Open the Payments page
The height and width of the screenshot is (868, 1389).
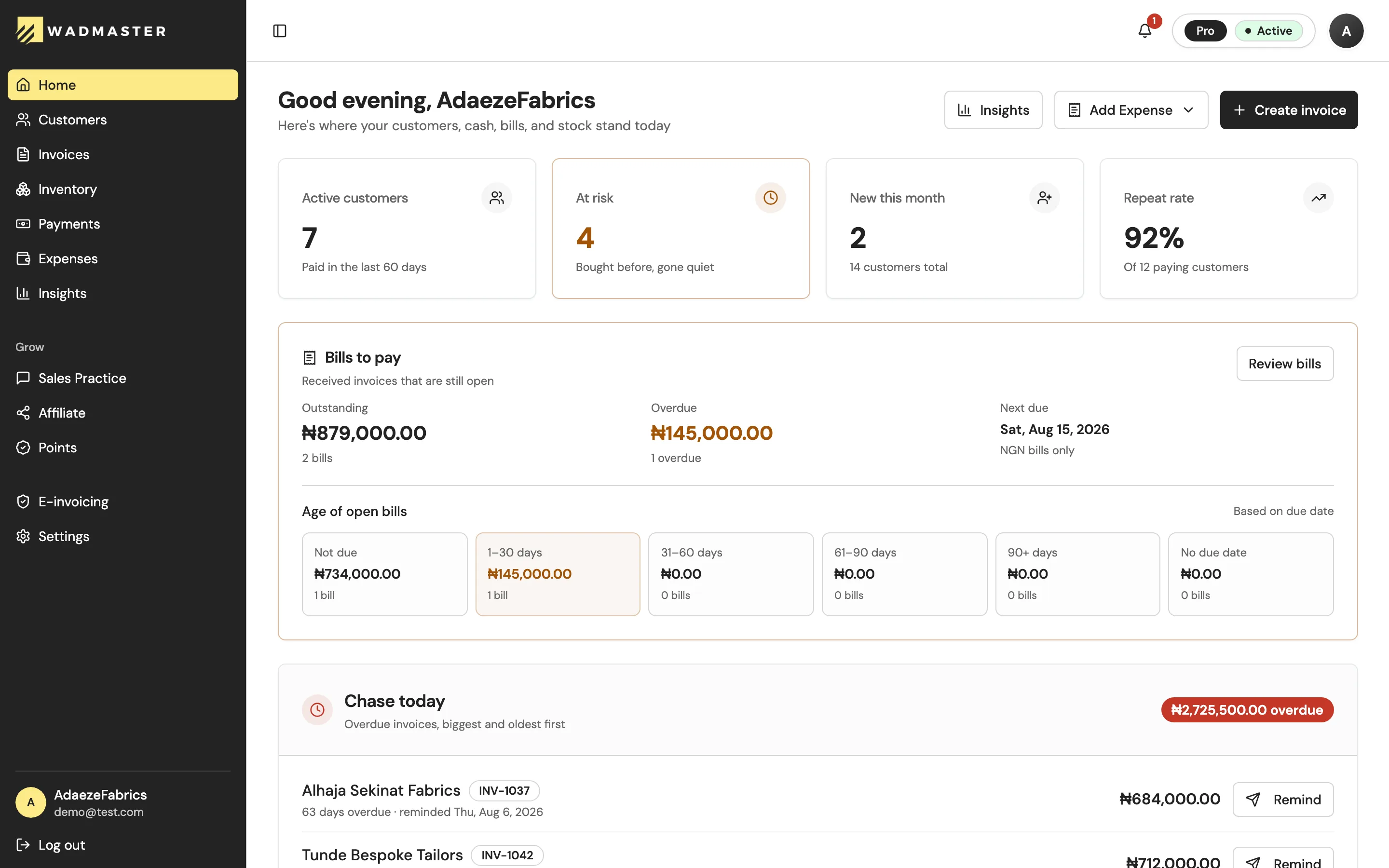tap(123, 224)
